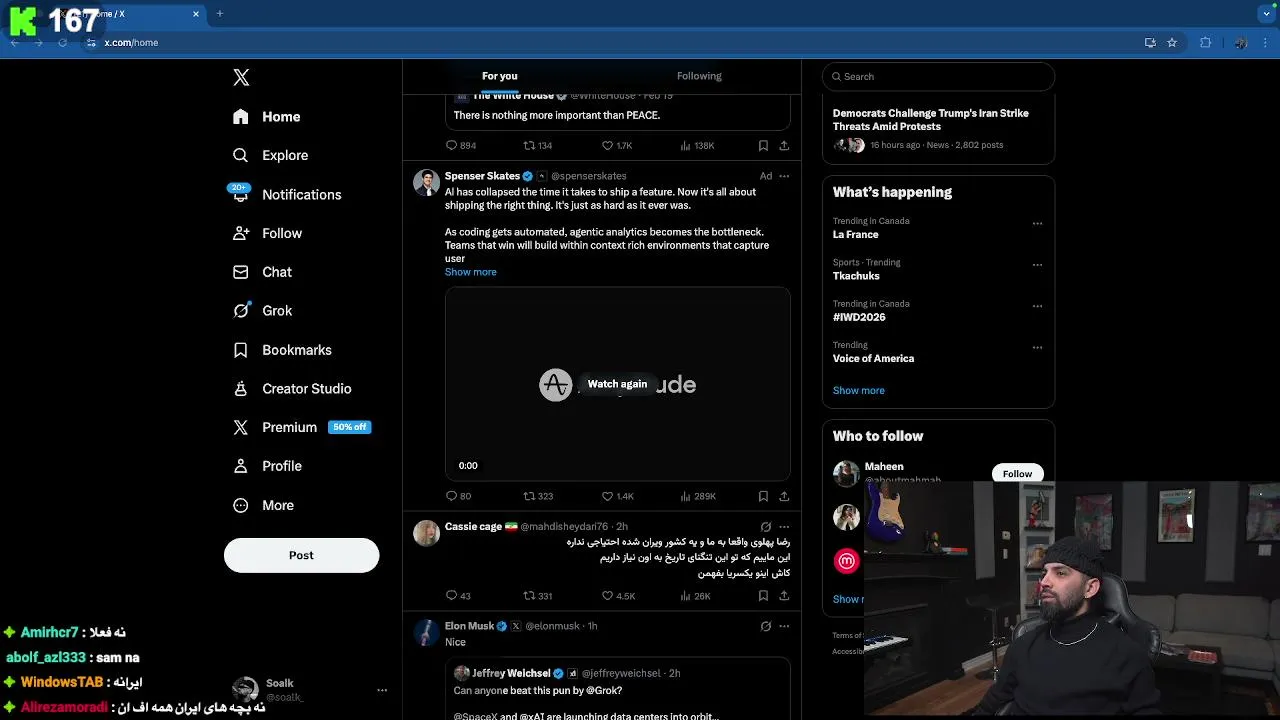The width and height of the screenshot is (1280, 720).
Task: Open Creator Studio from the sidebar
Action: point(291,388)
